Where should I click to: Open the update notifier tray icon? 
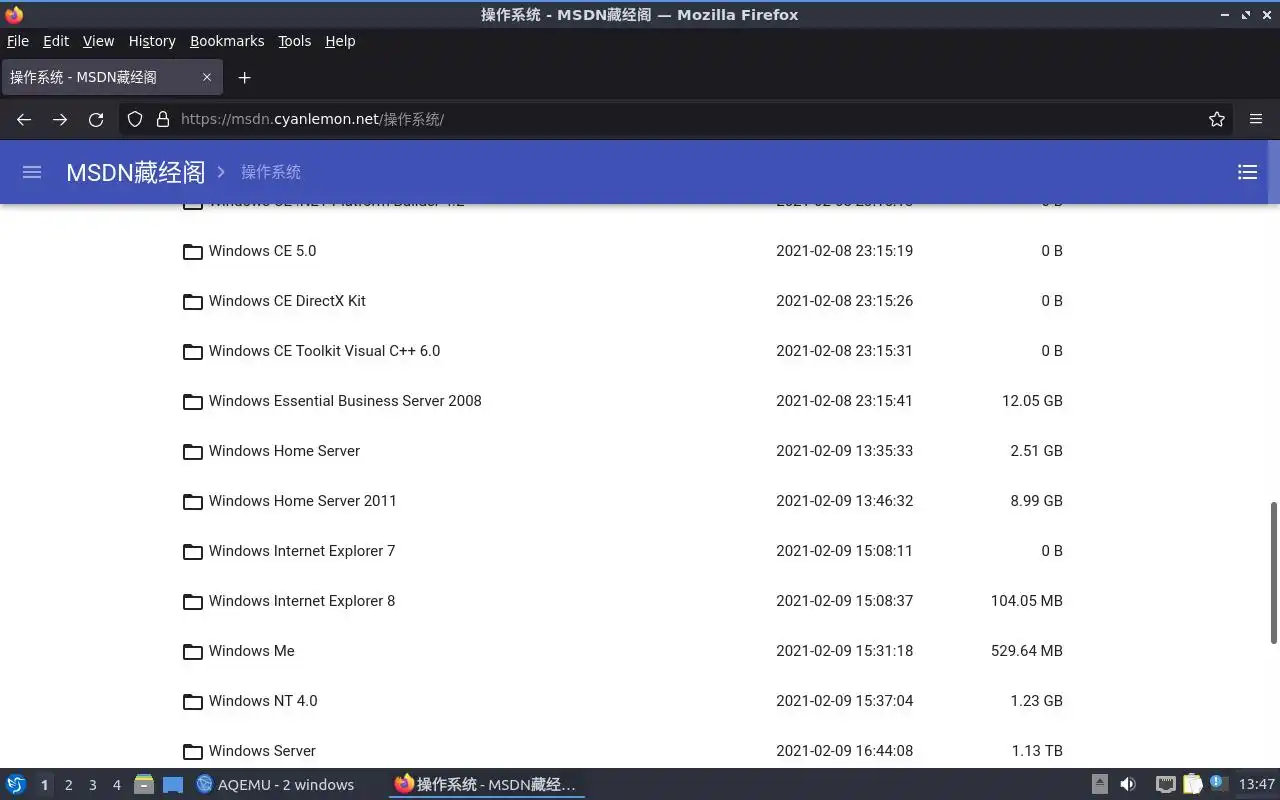[x=1218, y=783]
